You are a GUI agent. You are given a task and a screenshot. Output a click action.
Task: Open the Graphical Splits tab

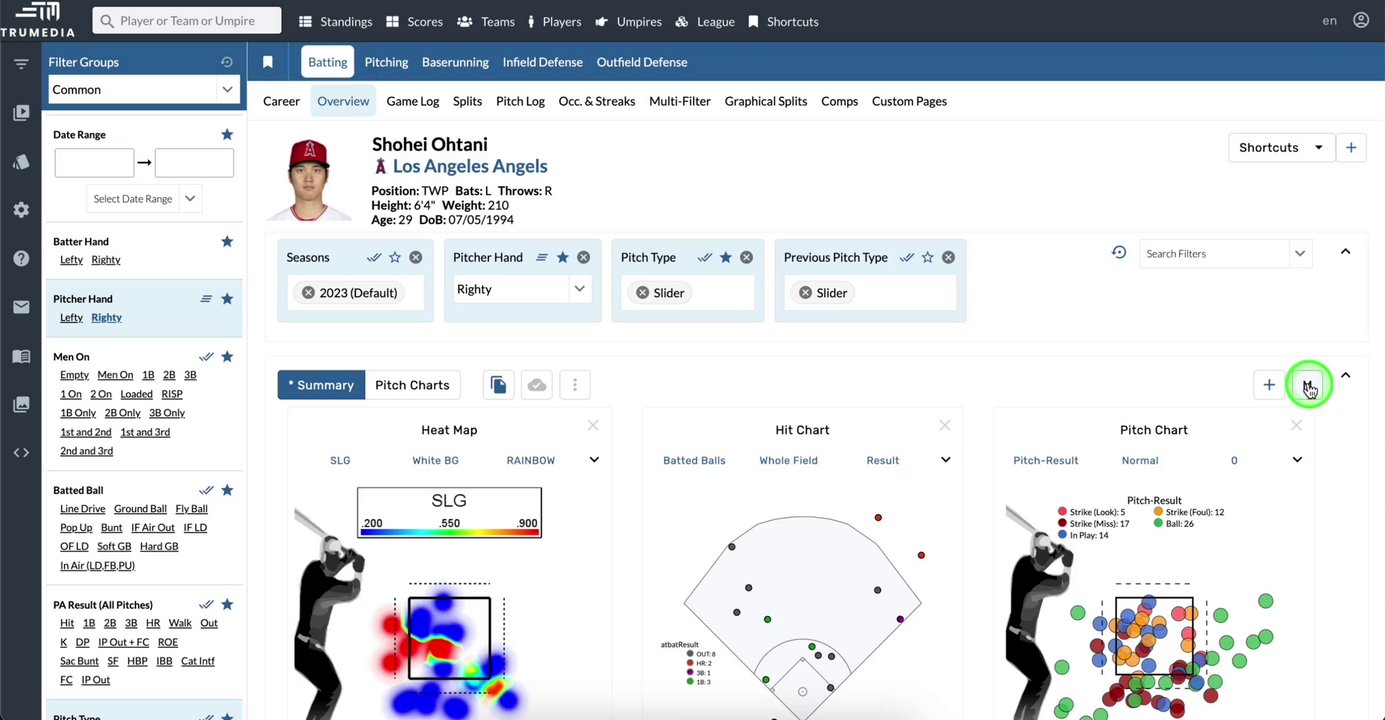pos(766,101)
